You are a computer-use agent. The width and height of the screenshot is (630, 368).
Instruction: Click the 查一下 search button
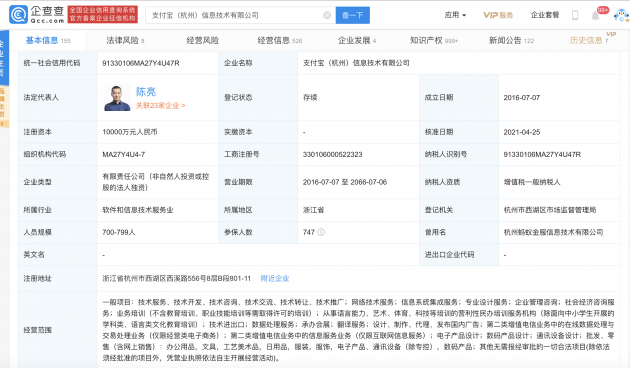[x=353, y=15]
